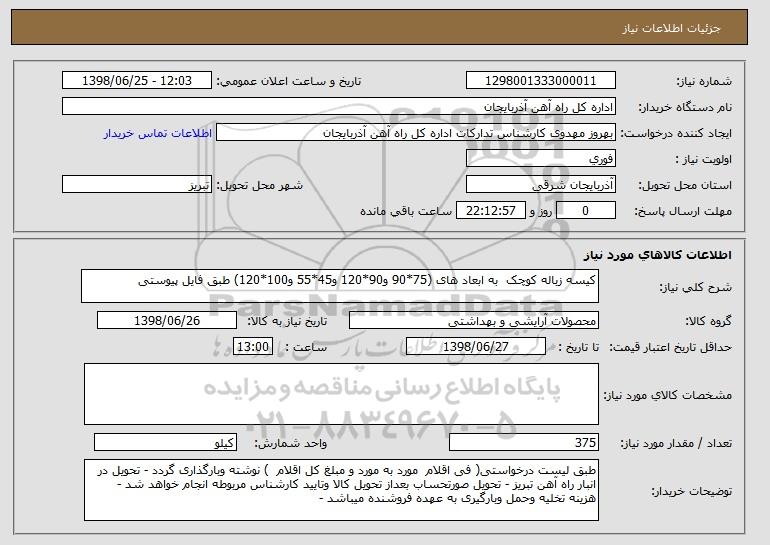
Task: Click the شماره نیاز field 1298001333000011
Action: (x=541, y=81)
